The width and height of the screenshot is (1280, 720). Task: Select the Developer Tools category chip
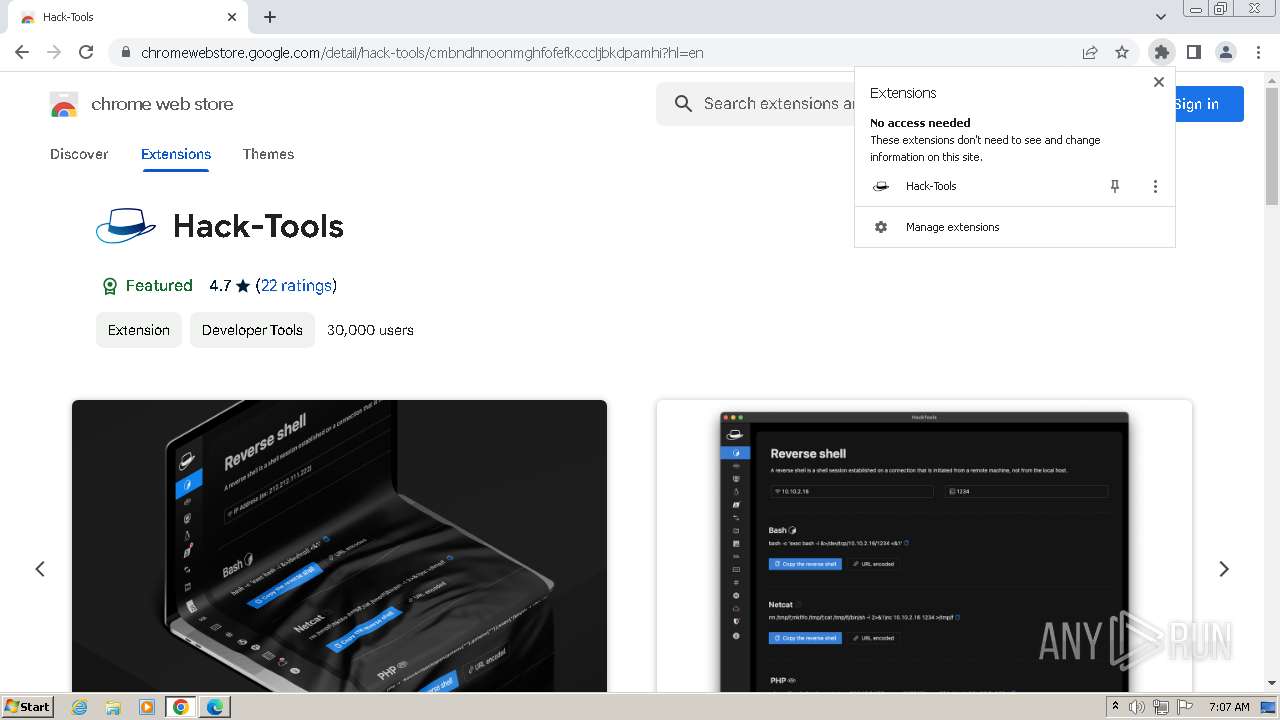(x=252, y=330)
